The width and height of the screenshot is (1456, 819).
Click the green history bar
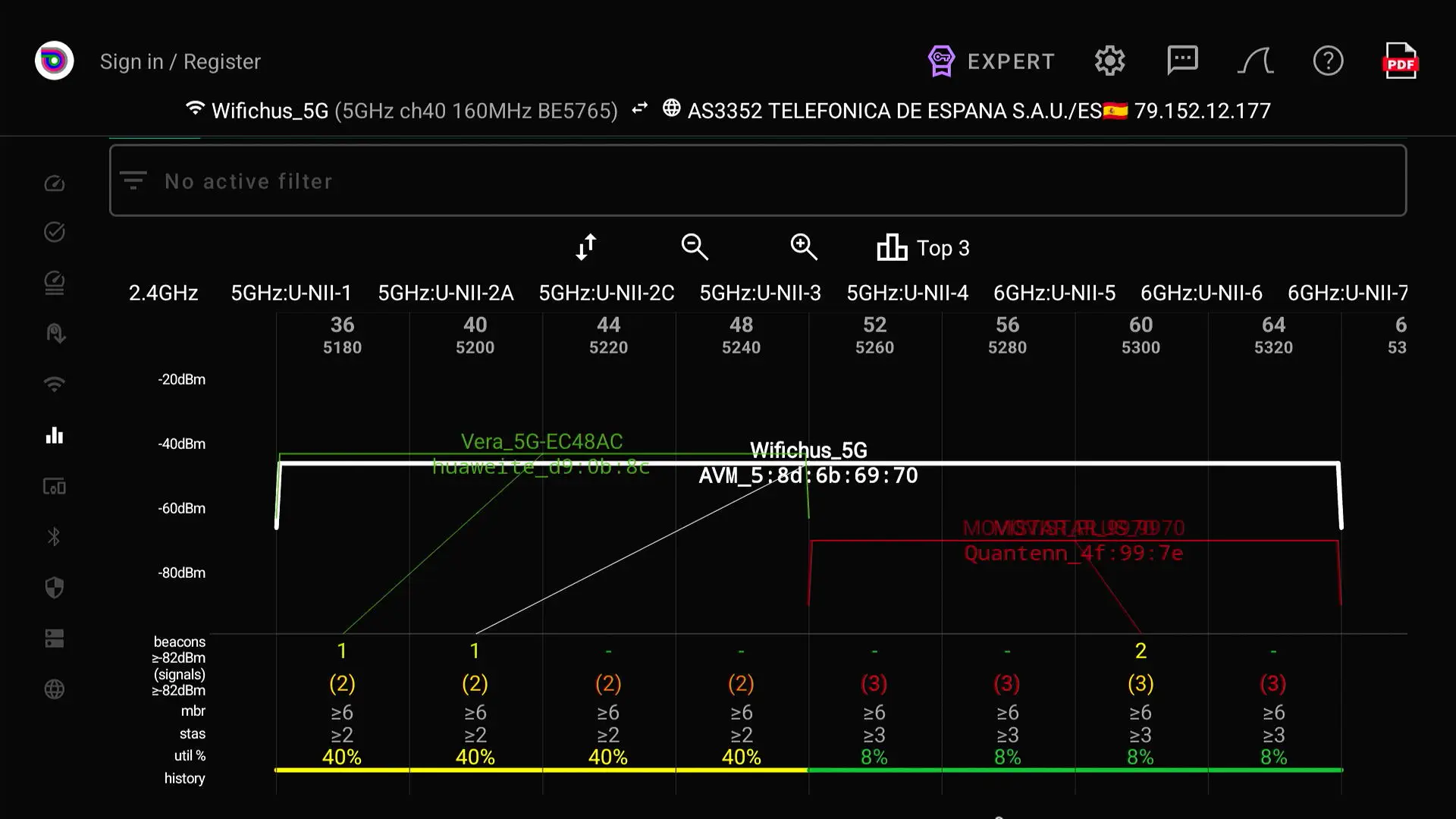coord(1075,770)
